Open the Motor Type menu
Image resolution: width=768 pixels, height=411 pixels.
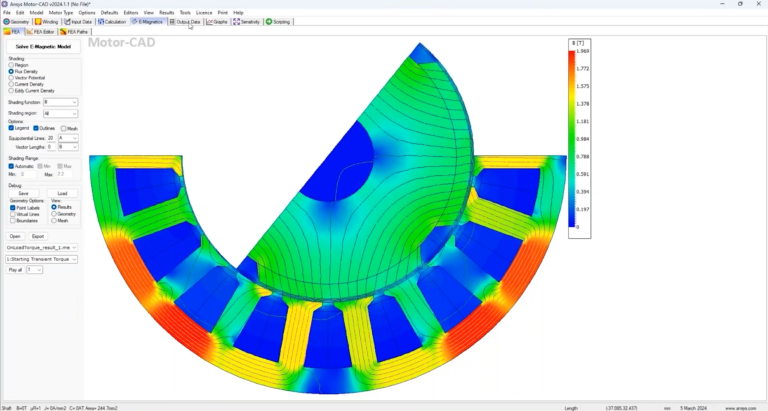[x=61, y=13]
